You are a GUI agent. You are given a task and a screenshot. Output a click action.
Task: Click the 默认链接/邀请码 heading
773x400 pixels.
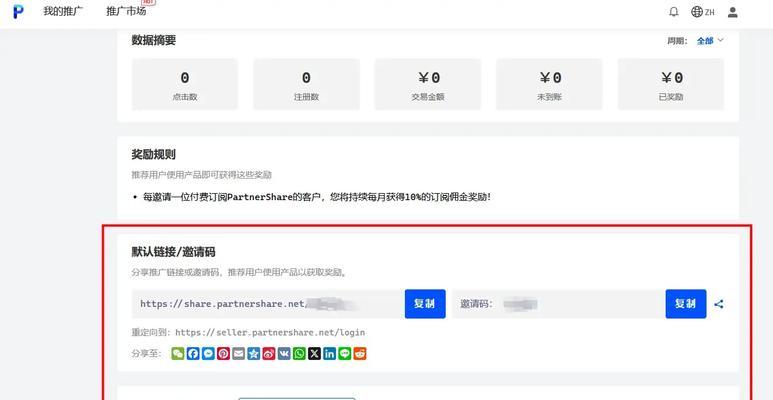(174, 252)
